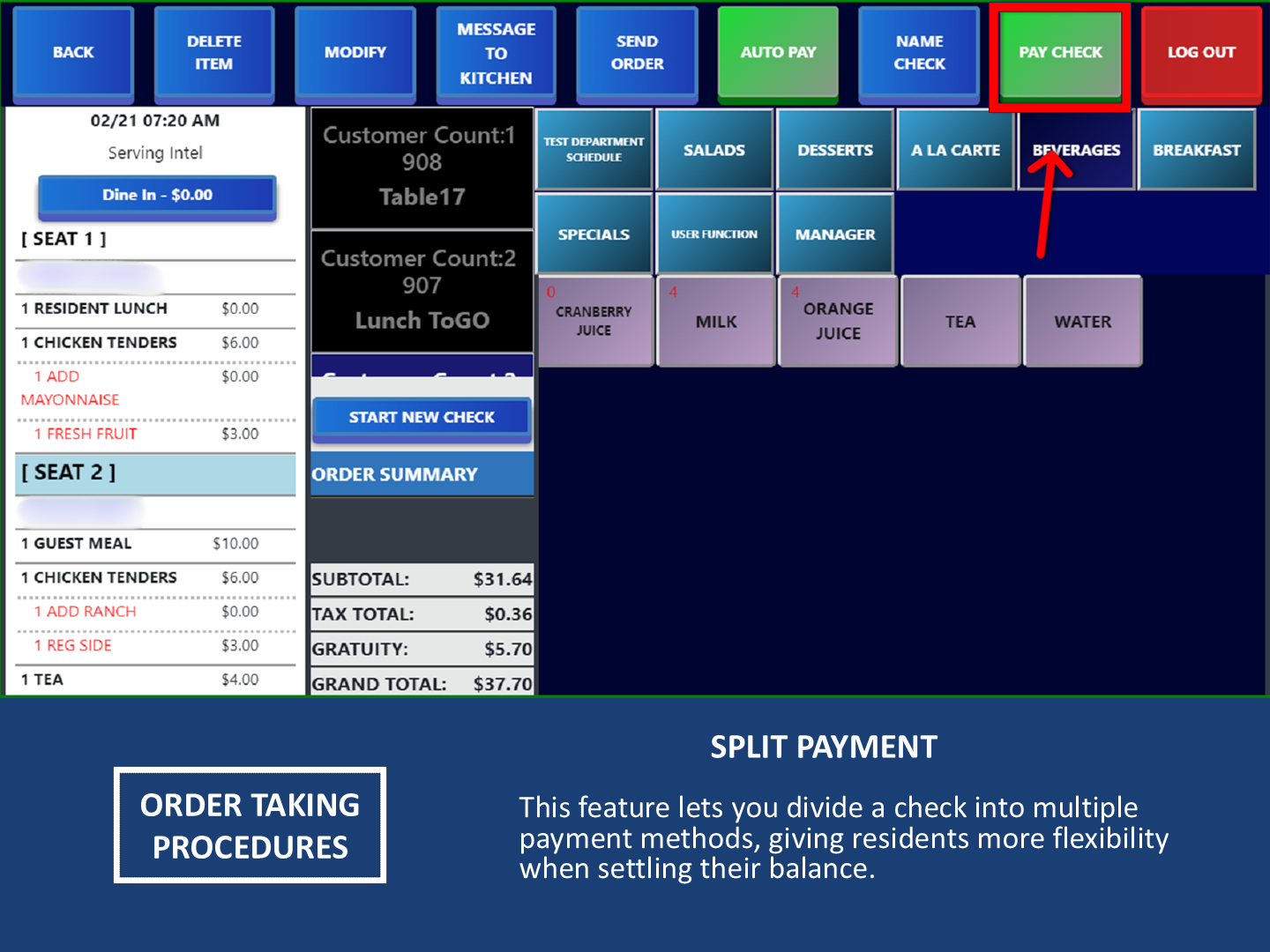Open the Breakfast category
This screenshot has height=952, width=1270.
[x=1196, y=150]
